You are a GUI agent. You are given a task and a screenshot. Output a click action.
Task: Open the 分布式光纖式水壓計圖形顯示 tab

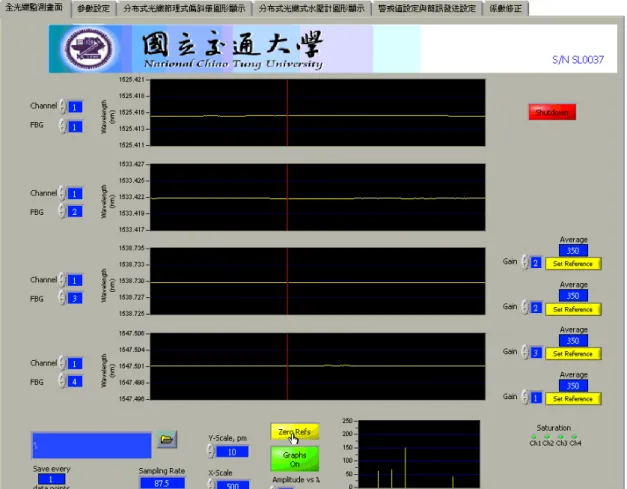click(312, 8)
